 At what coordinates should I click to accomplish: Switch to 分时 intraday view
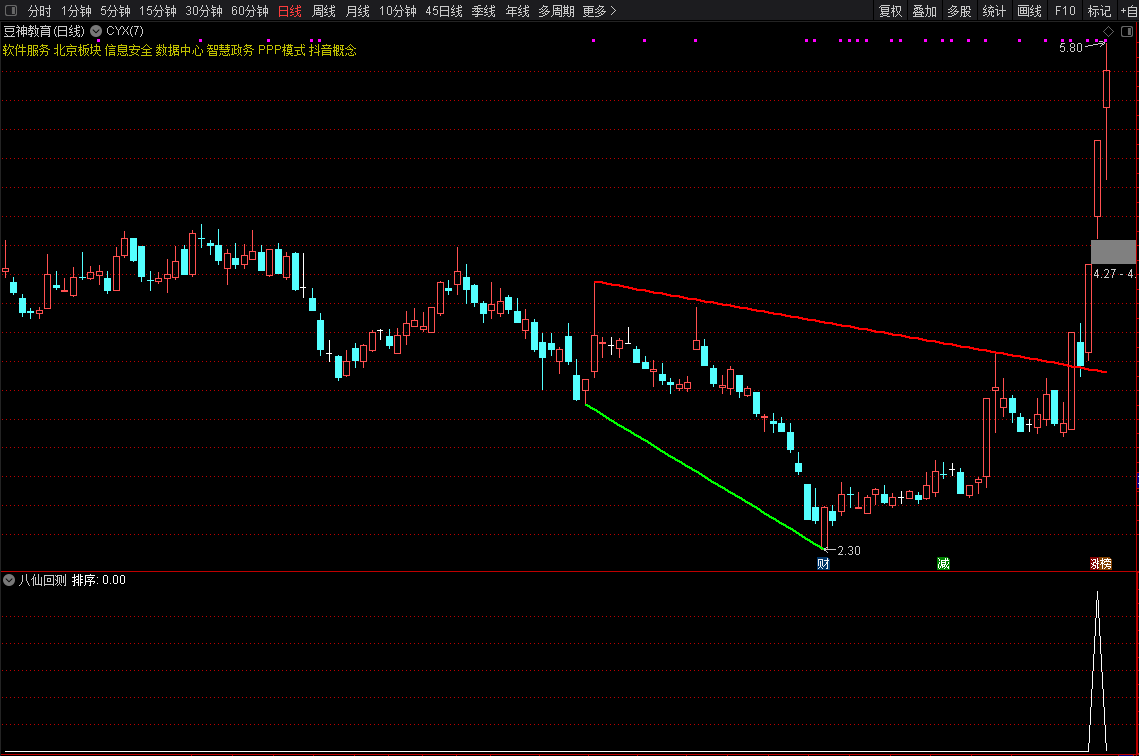(39, 11)
